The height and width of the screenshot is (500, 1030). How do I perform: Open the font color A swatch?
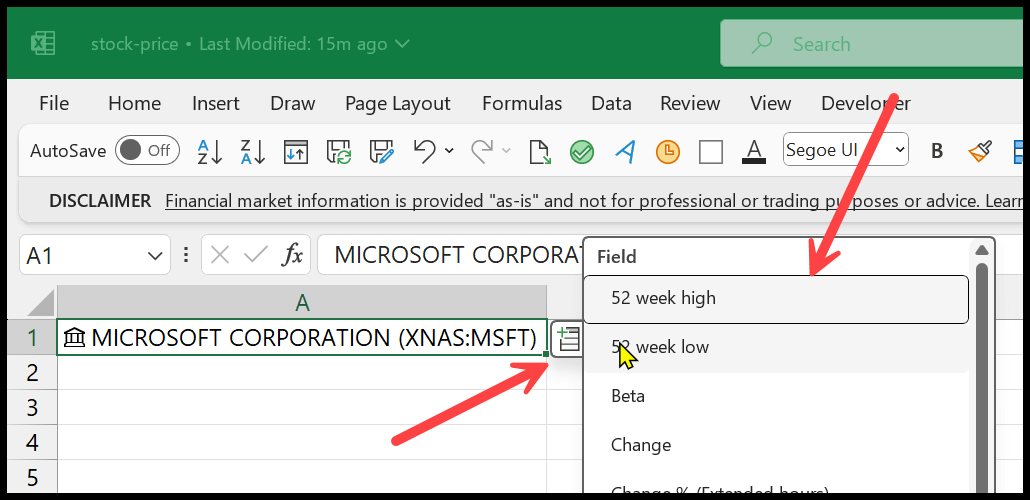[x=754, y=152]
